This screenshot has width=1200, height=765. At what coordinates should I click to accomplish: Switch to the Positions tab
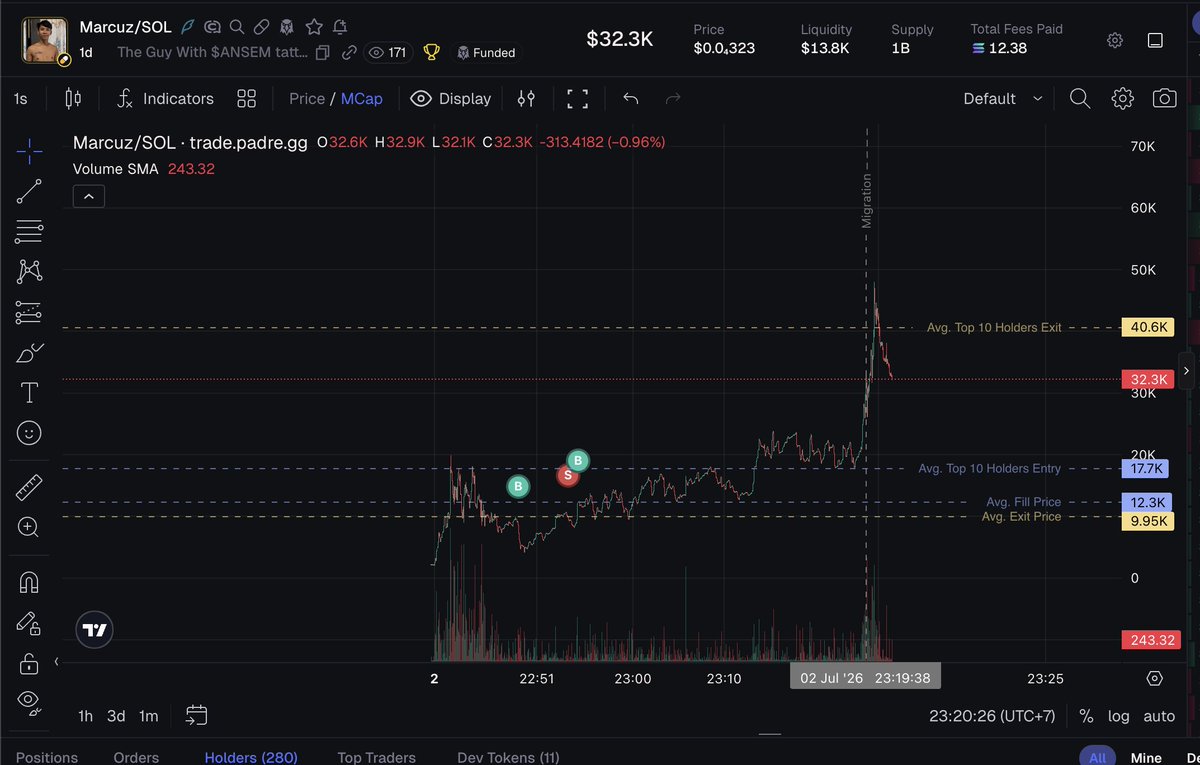click(x=47, y=757)
